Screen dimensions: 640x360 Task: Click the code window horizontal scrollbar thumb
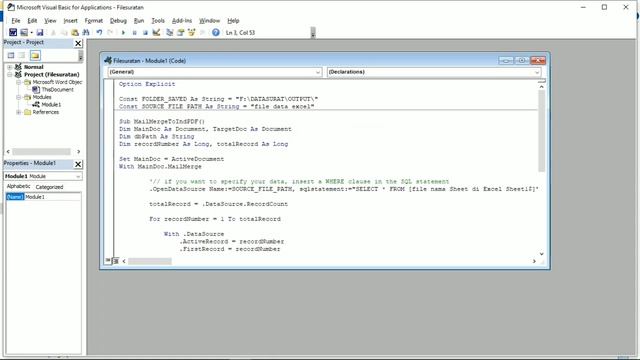[149, 261]
